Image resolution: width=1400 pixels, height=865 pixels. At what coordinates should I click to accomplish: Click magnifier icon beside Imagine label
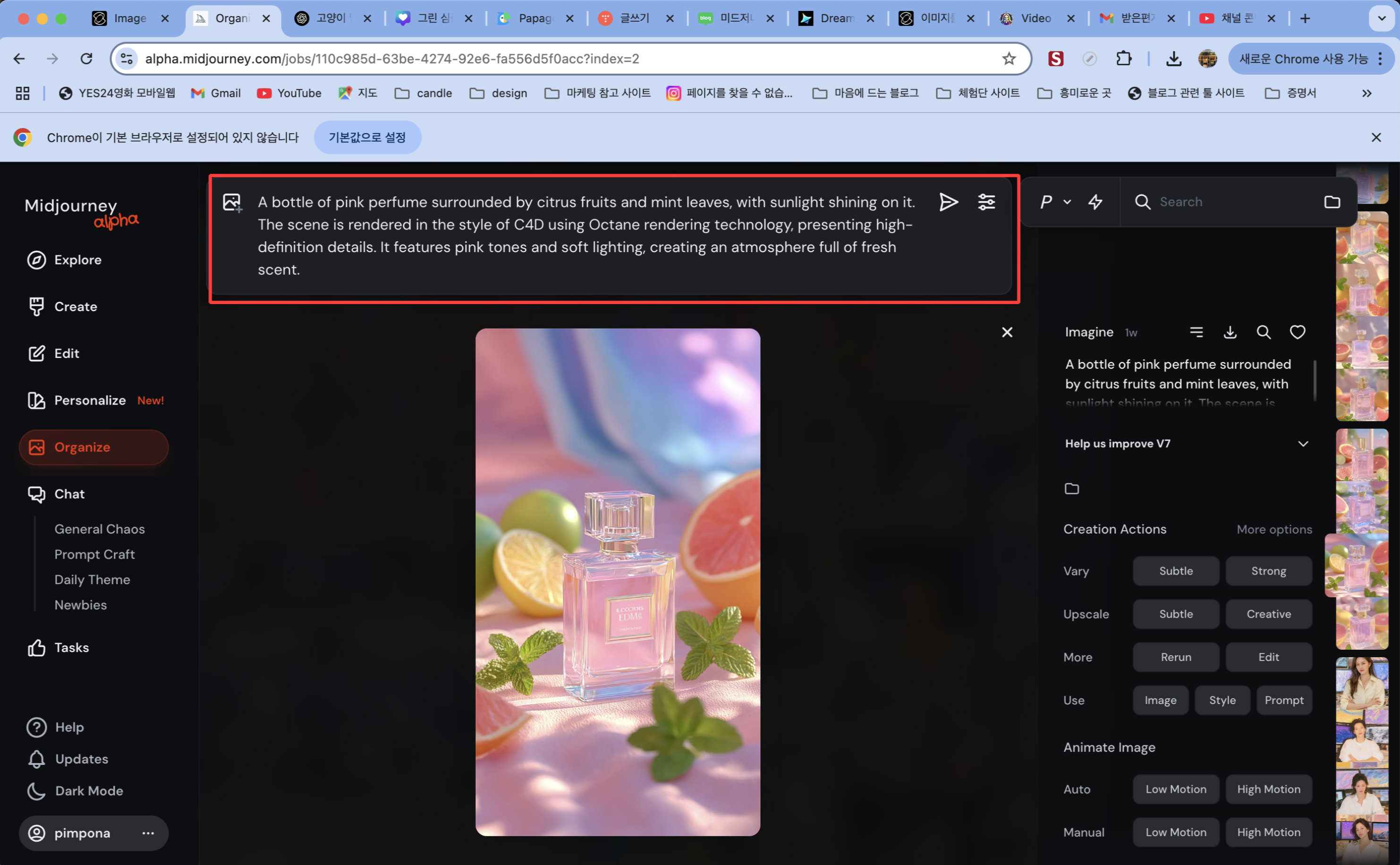[1263, 332]
